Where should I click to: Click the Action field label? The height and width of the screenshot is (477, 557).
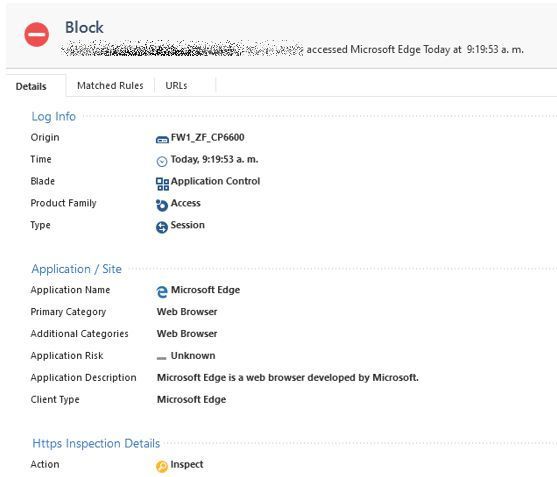45,464
